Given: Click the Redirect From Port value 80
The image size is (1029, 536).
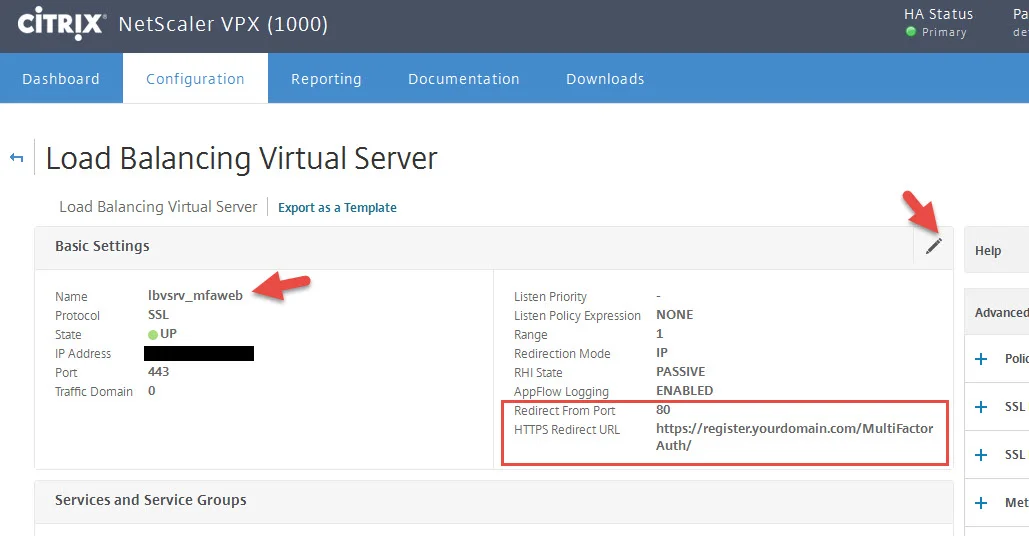Looking at the screenshot, I should click(x=663, y=409).
